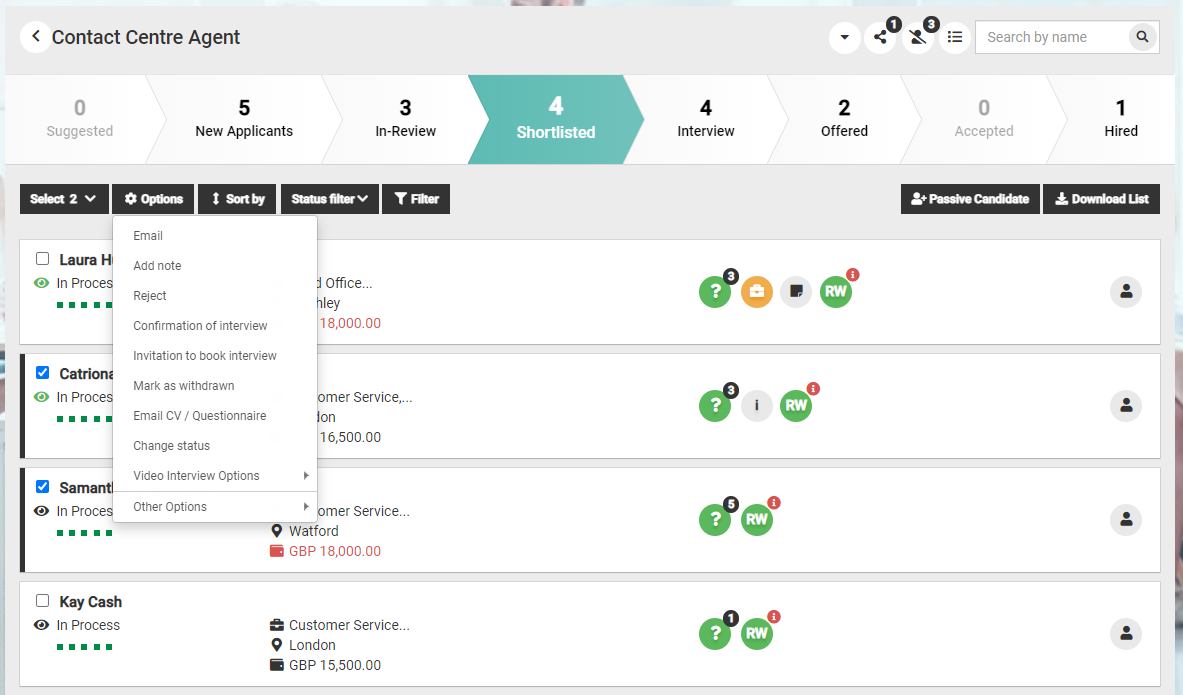The height and width of the screenshot is (695, 1183).
Task: Switch to list view icon in header
Action: pyautogui.click(x=955, y=37)
